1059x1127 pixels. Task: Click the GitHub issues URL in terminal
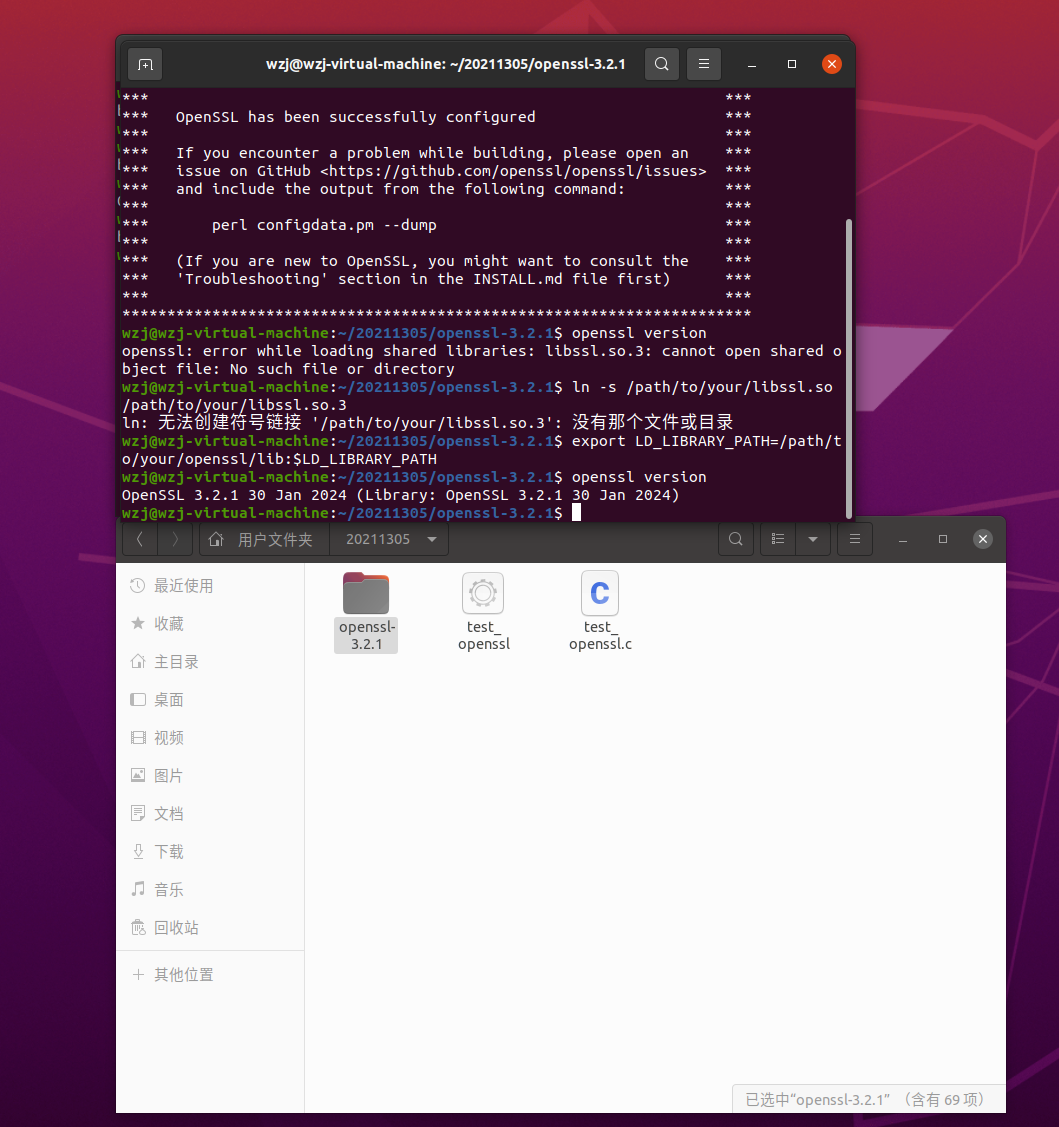(x=513, y=171)
